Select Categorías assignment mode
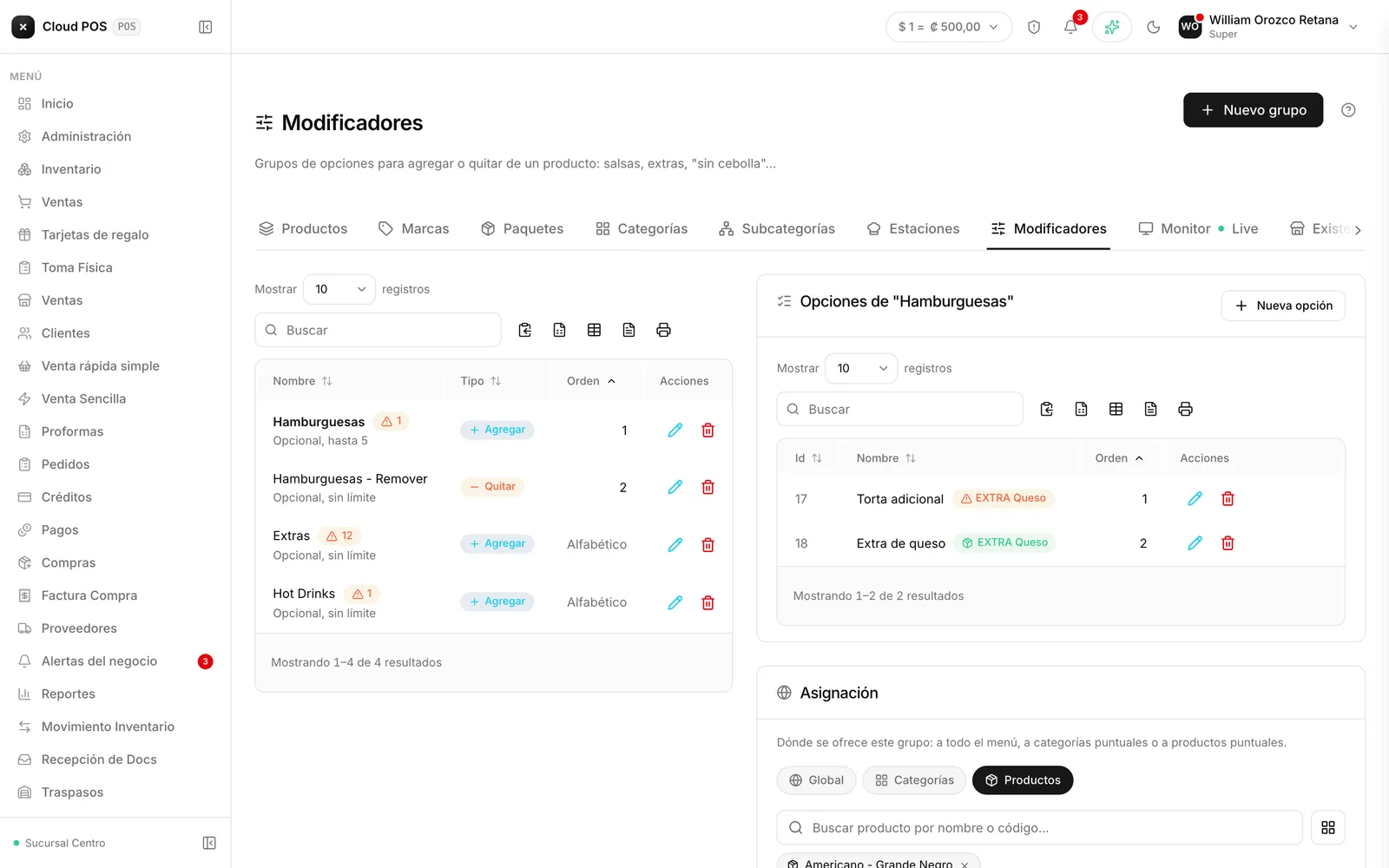Screen dimensions: 1389x868 click(914, 780)
